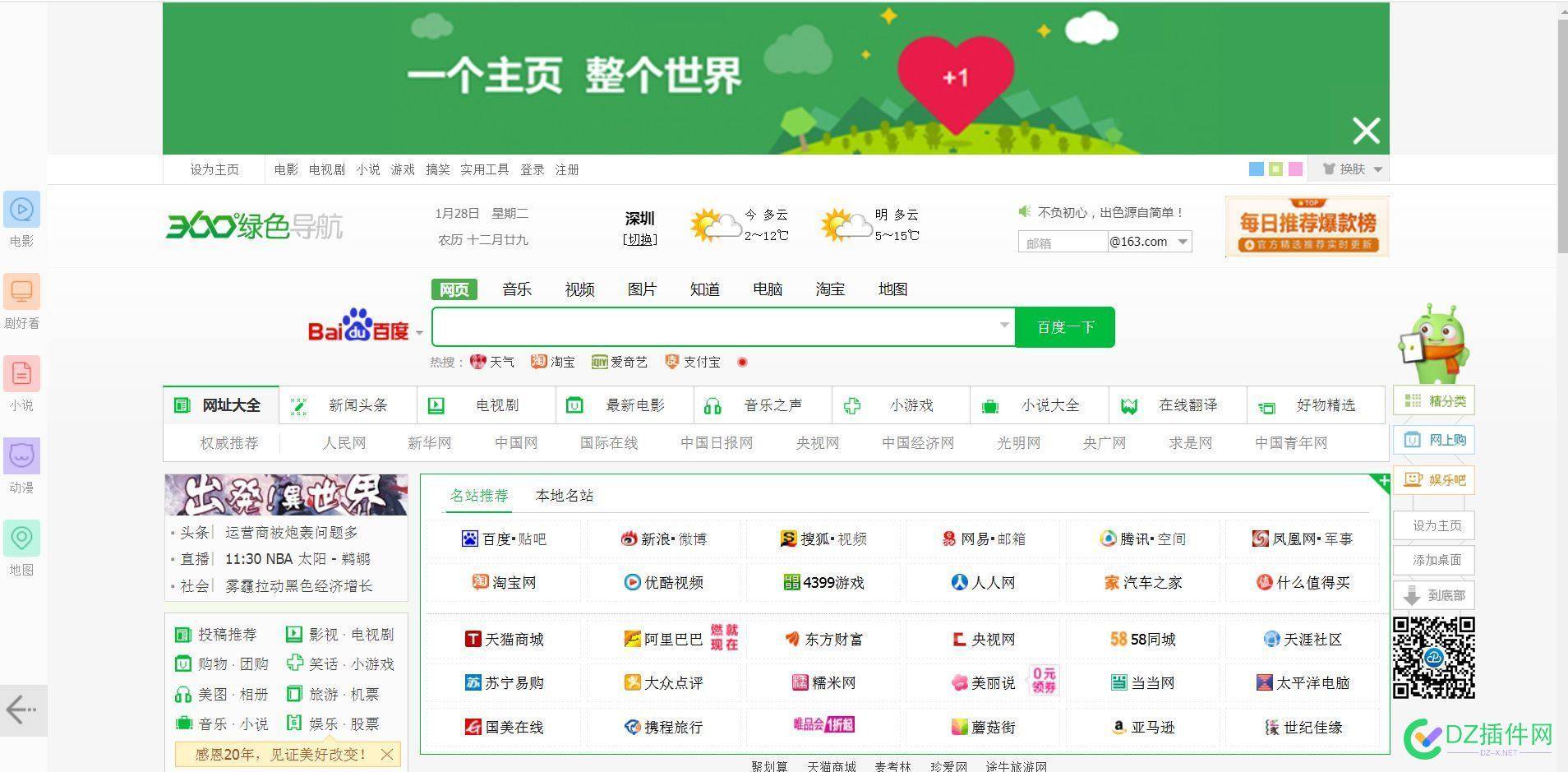
Task: Open 百度·贴吧 site link
Action: click(504, 539)
